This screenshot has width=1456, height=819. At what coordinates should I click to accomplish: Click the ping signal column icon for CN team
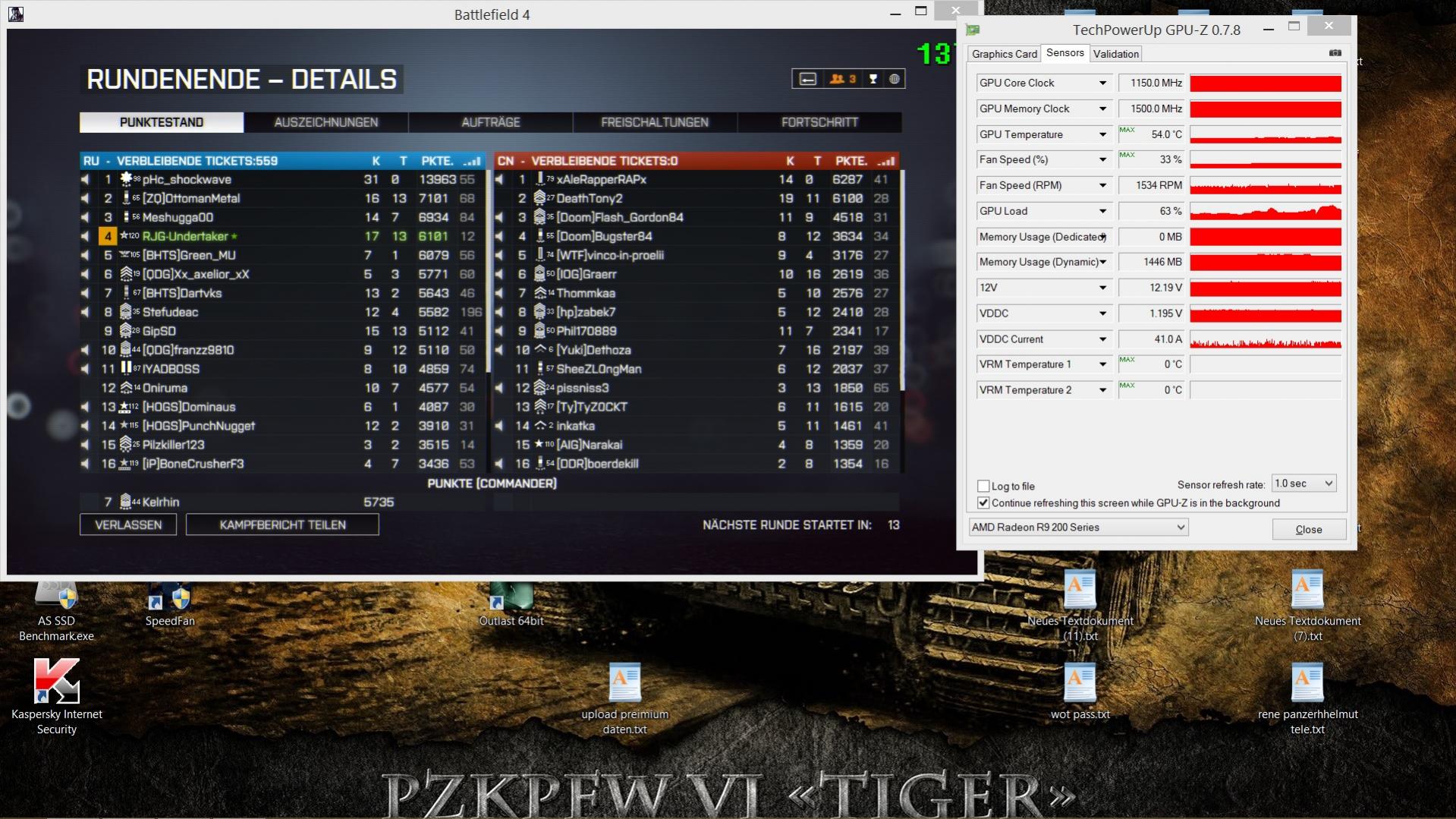885,161
